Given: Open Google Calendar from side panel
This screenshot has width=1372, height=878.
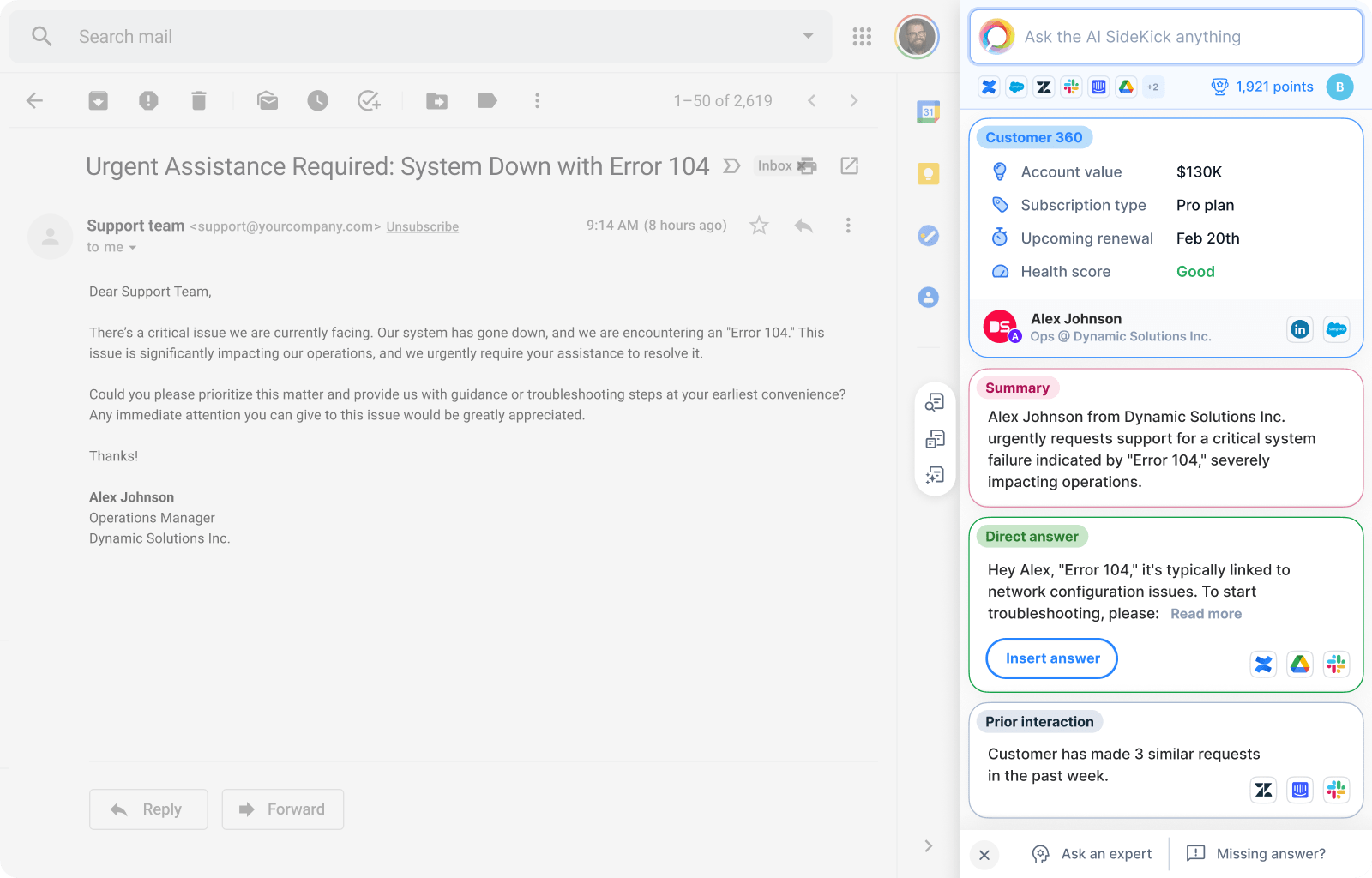Looking at the screenshot, I should pyautogui.click(x=928, y=111).
